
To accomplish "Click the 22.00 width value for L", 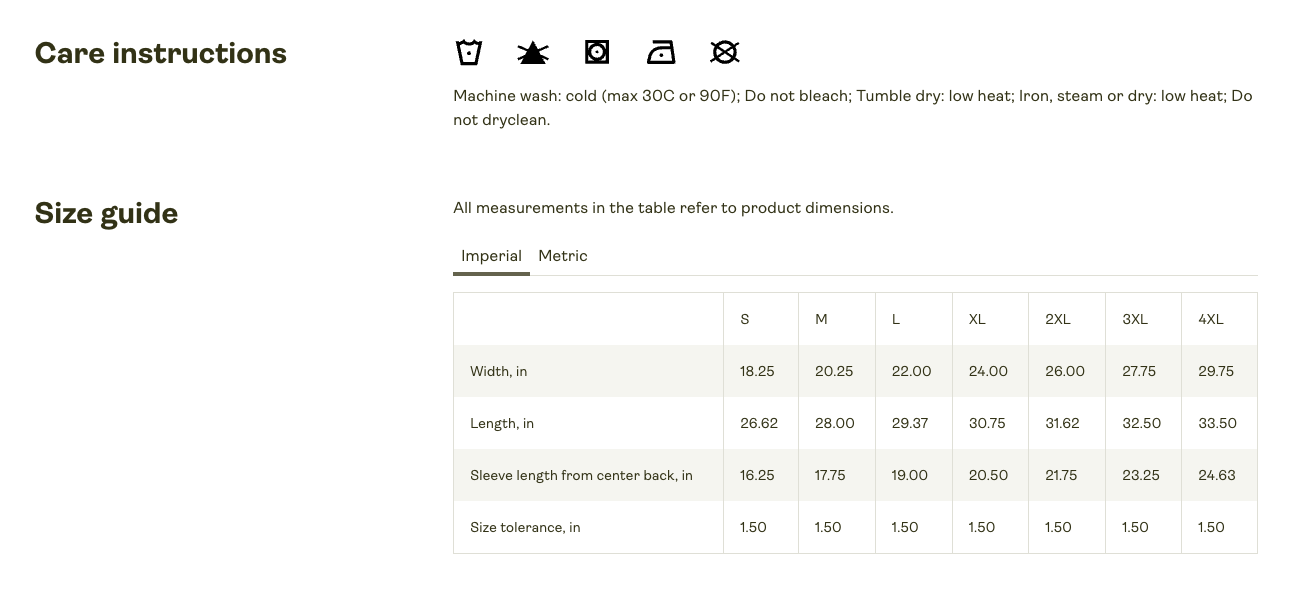I will tap(911, 371).
